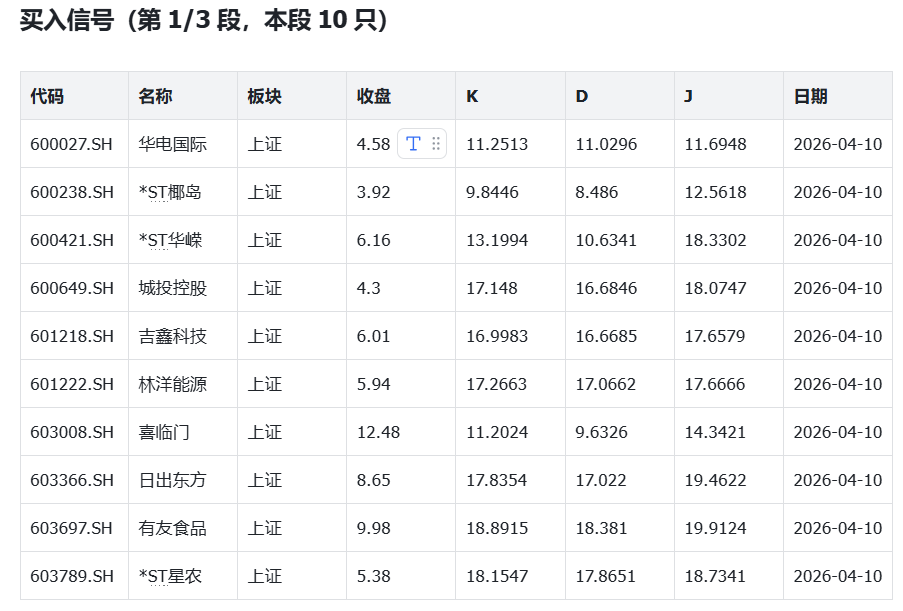Click the blue T text-format icon

(413, 144)
